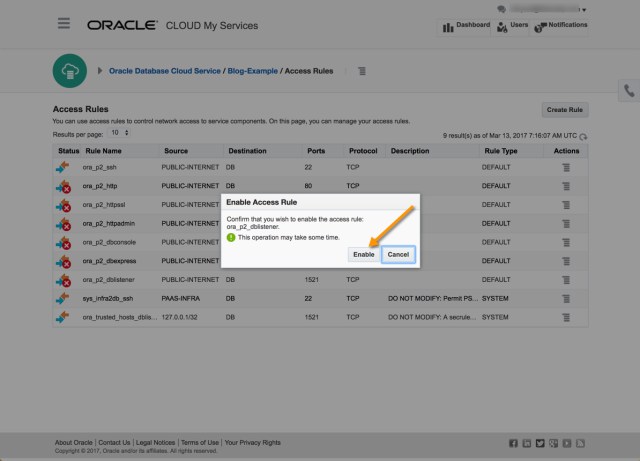Click status icon for sys_infra2db_ssh rule
640x461 pixels.
pyautogui.click(x=63, y=298)
